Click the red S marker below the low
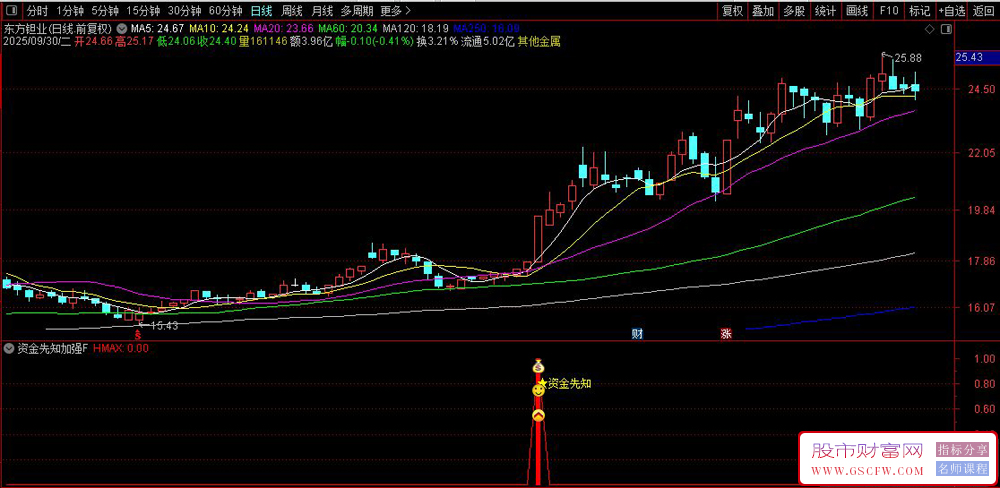The height and width of the screenshot is (488, 1000). (138, 333)
